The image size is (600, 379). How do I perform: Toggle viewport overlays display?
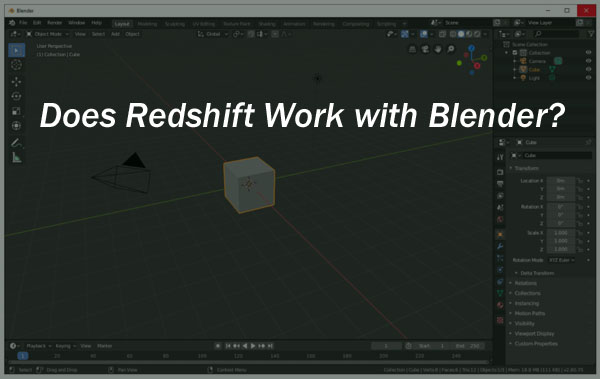(x=423, y=34)
